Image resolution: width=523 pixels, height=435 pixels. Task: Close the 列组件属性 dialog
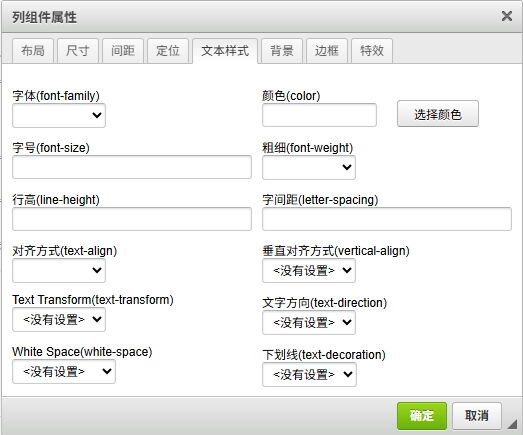[x=507, y=16]
